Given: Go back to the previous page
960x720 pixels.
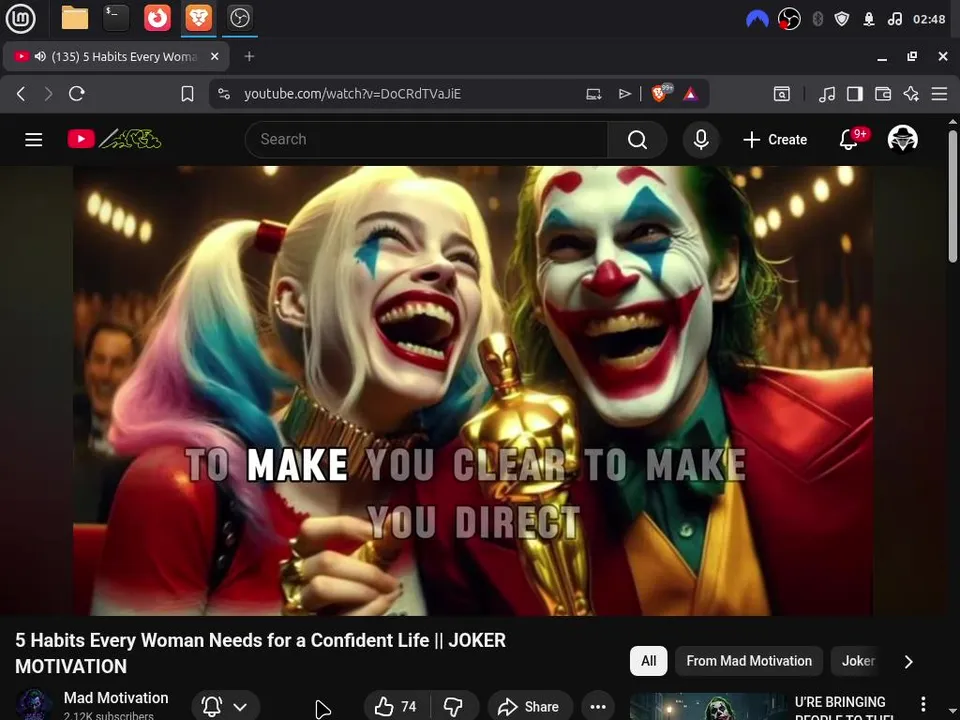Looking at the screenshot, I should click(x=21, y=94).
